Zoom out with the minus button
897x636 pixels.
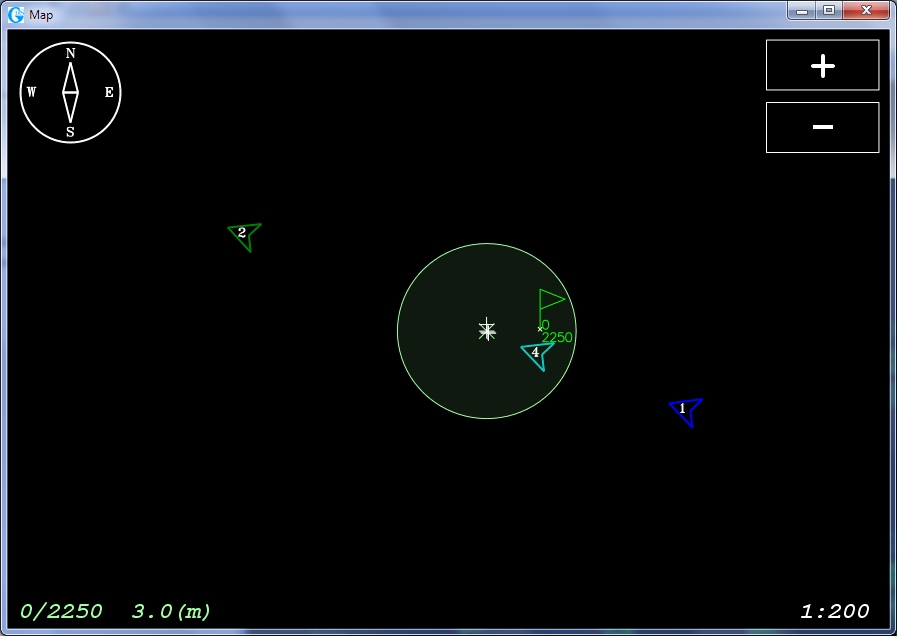823,128
